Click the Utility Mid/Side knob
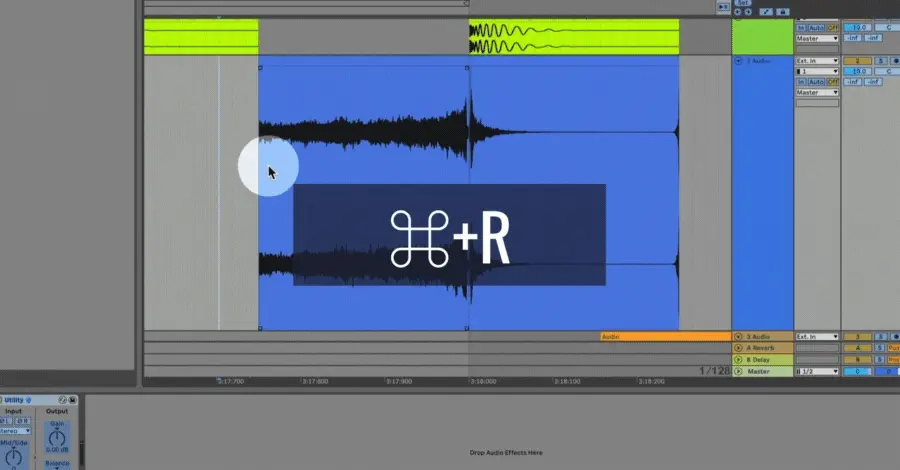 point(13,457)
